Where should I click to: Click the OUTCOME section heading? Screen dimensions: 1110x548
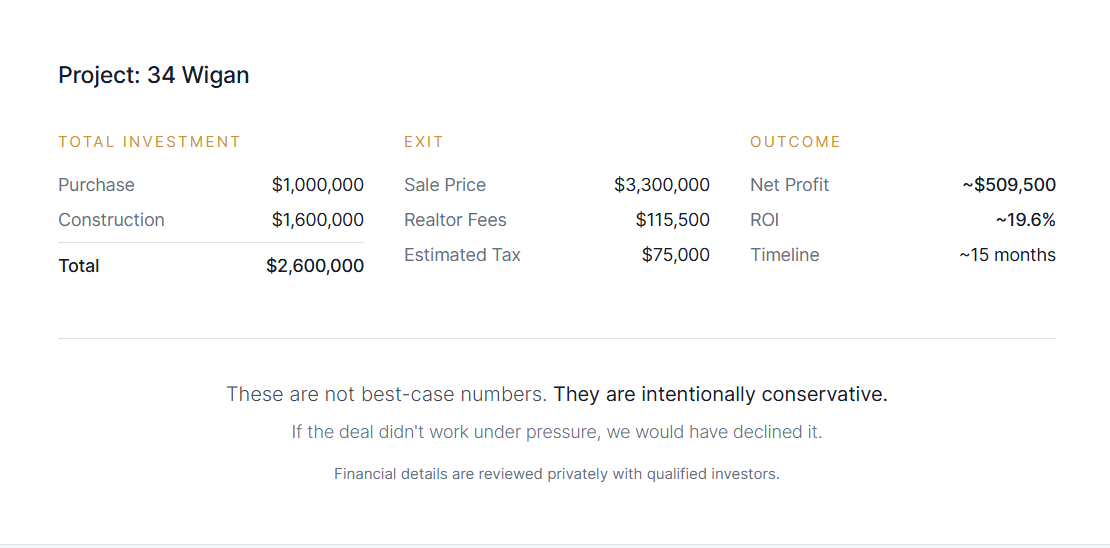(796, 142)
